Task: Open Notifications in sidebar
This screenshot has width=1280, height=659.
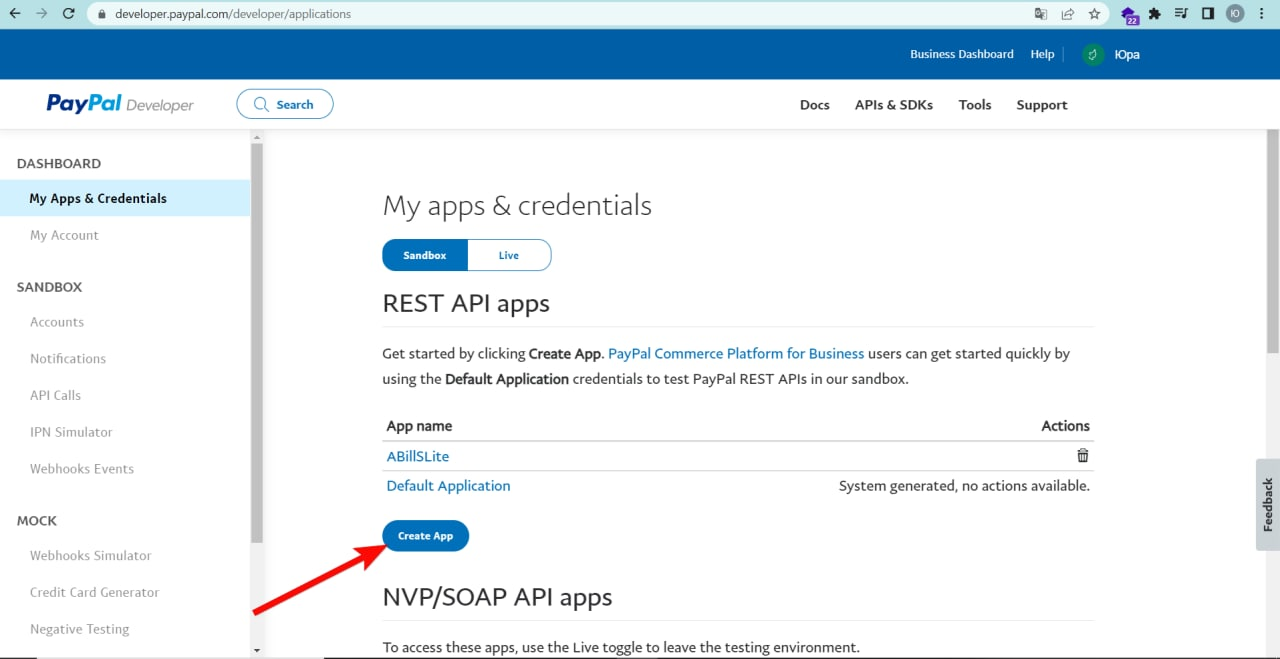Action: 68,358
